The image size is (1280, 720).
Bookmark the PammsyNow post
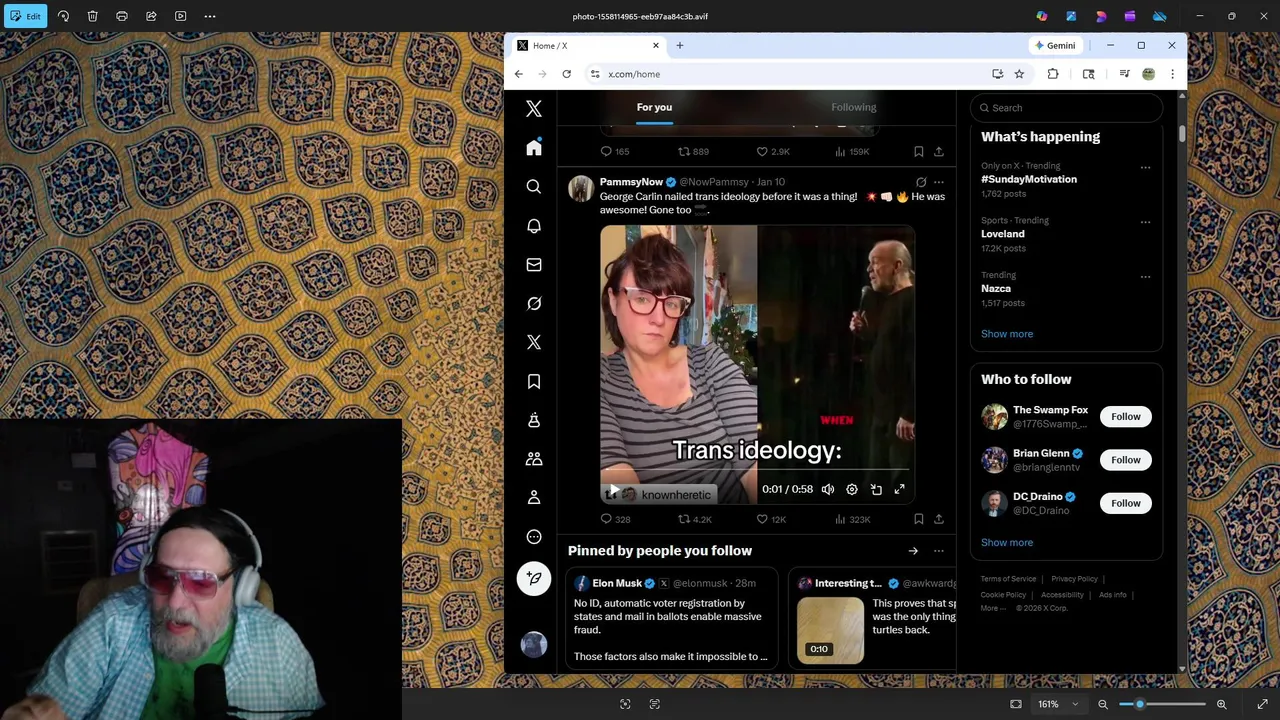[x=918, y=519]
